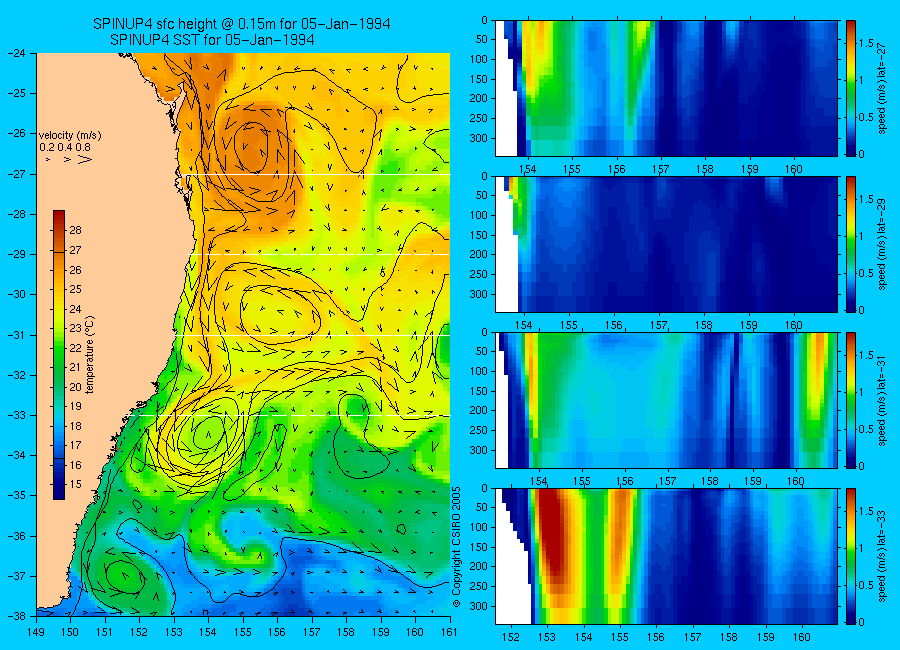Click the "-38" latitude tick on the SST map
Viewport: 900px width, 650px height.
coord(16,616)
